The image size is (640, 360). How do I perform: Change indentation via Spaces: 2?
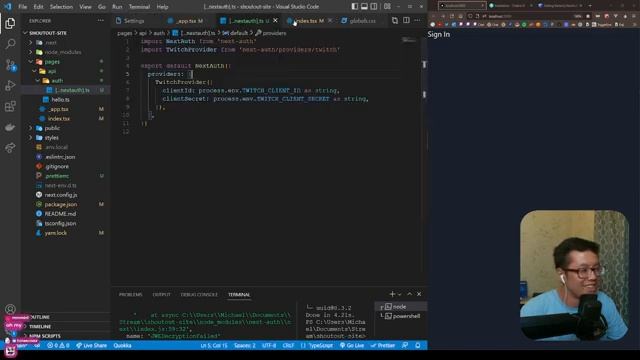(244, 345)
